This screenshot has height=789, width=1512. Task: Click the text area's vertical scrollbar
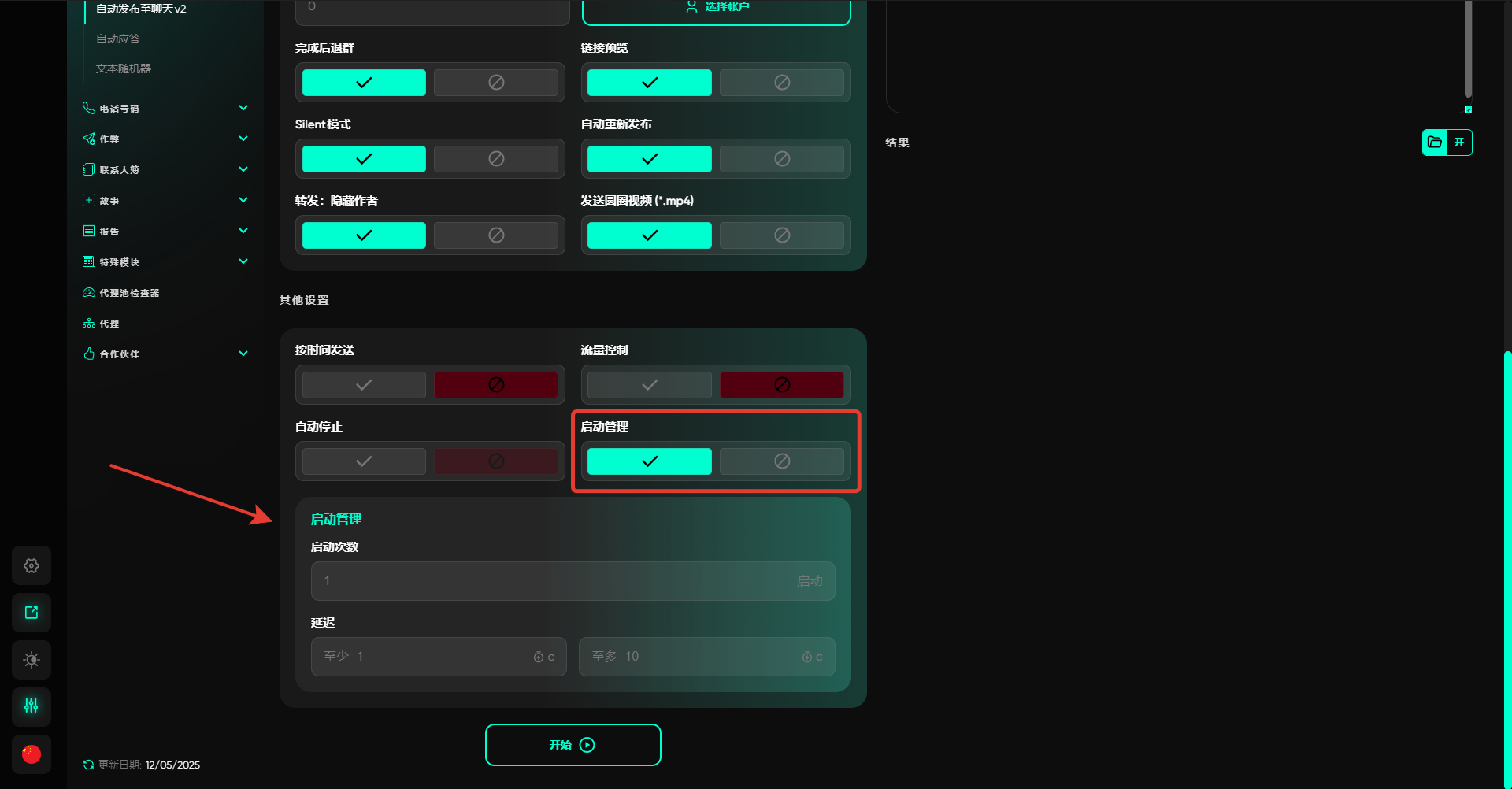[1468, 47]
